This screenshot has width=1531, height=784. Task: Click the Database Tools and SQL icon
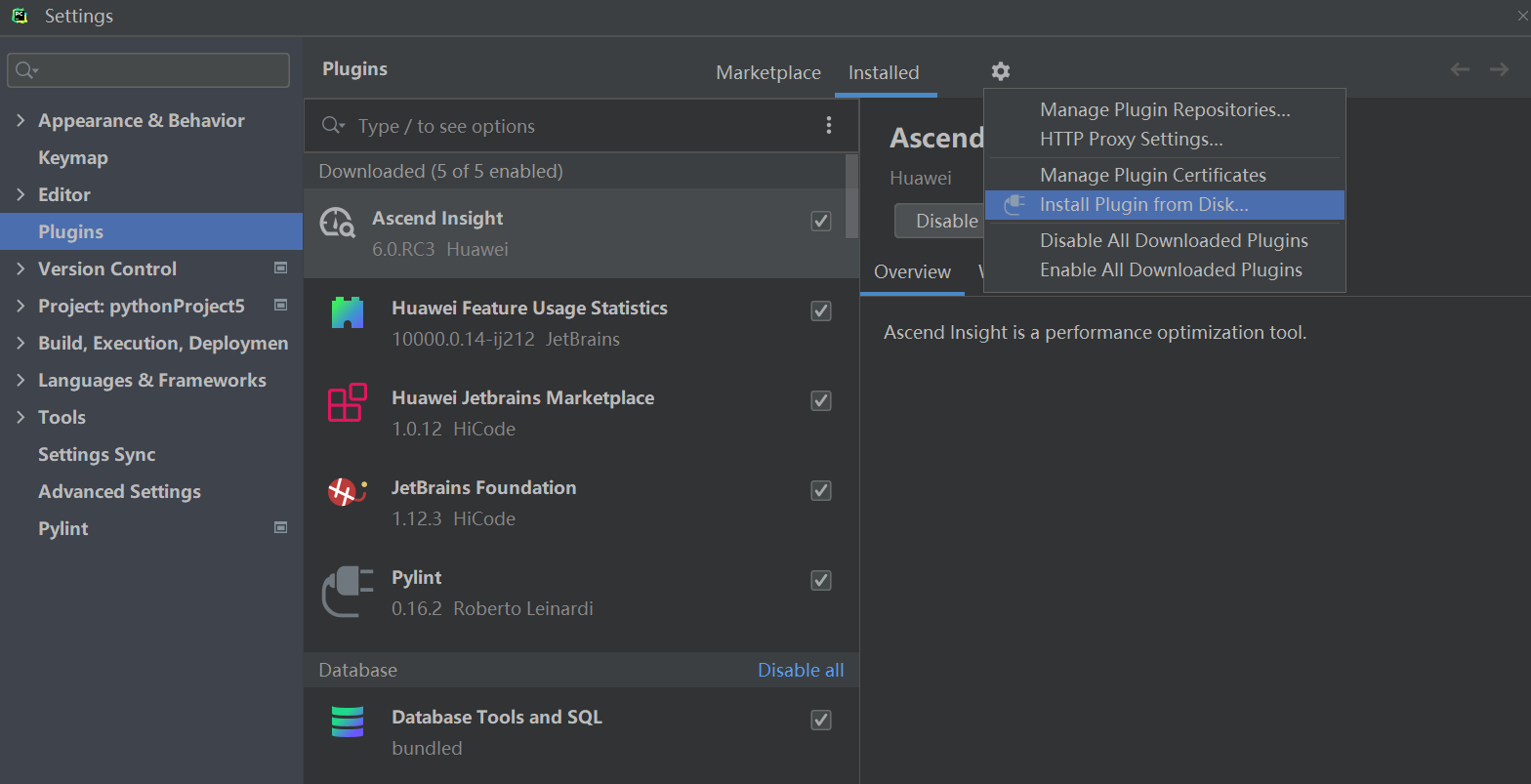click(x=347, y=722)
